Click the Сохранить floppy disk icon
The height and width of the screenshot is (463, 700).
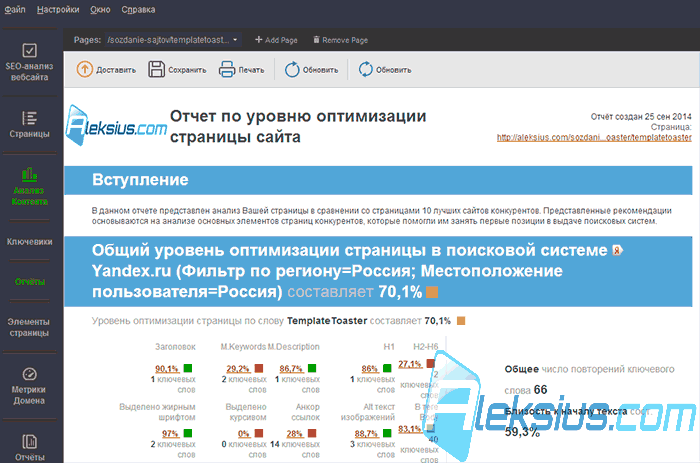coord(156,70)
